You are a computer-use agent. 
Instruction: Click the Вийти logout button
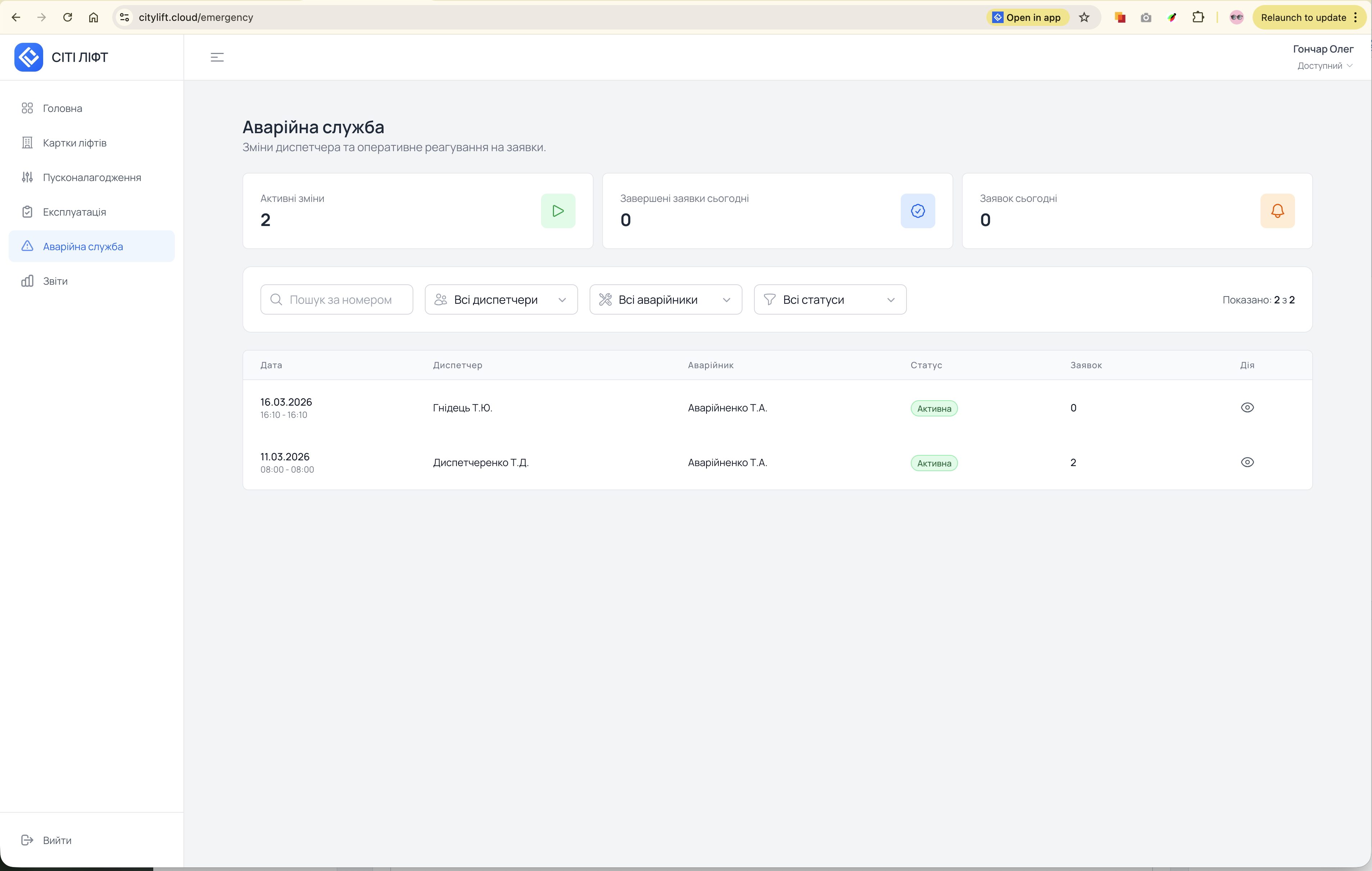click(x=56, y=840)
